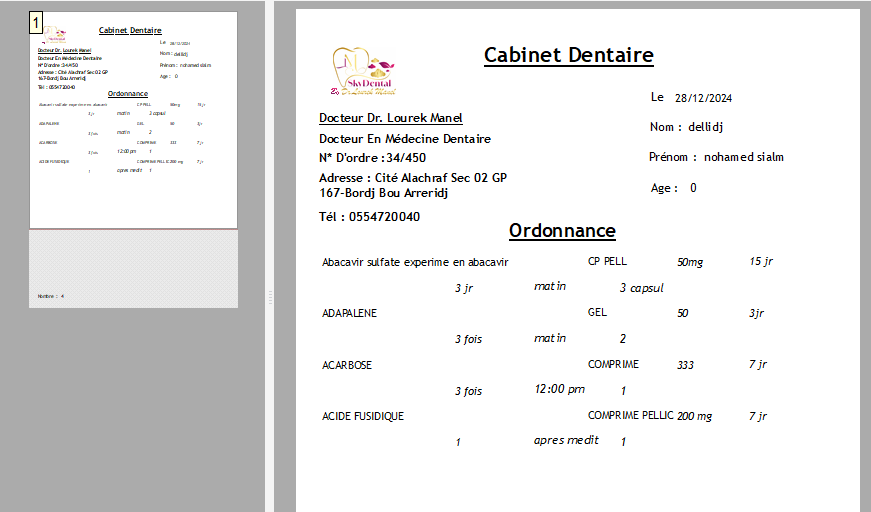Select the Abacavir sulfate medication entry
This screenshot has height=512, width=871.
pos(415,262)
